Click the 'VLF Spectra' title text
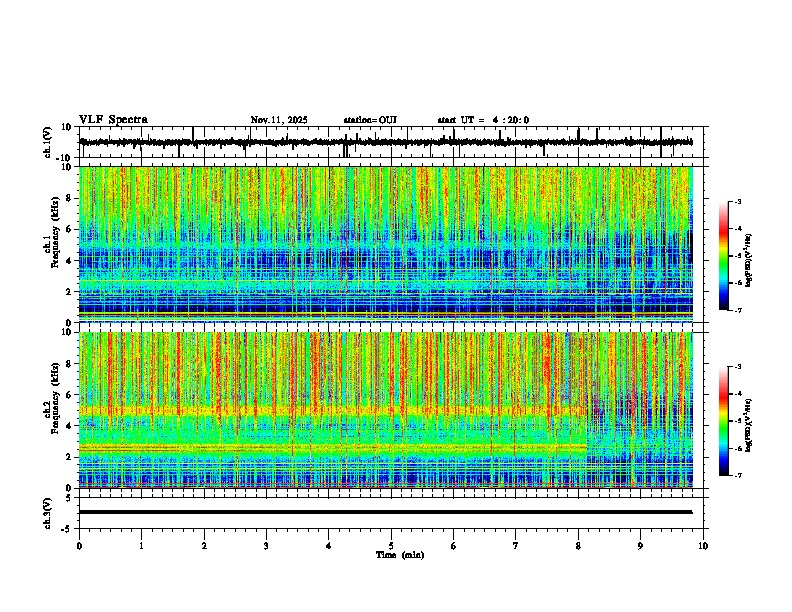Image resolution: width=792 pixels, height=612 pixels. (x=113, y=120)
